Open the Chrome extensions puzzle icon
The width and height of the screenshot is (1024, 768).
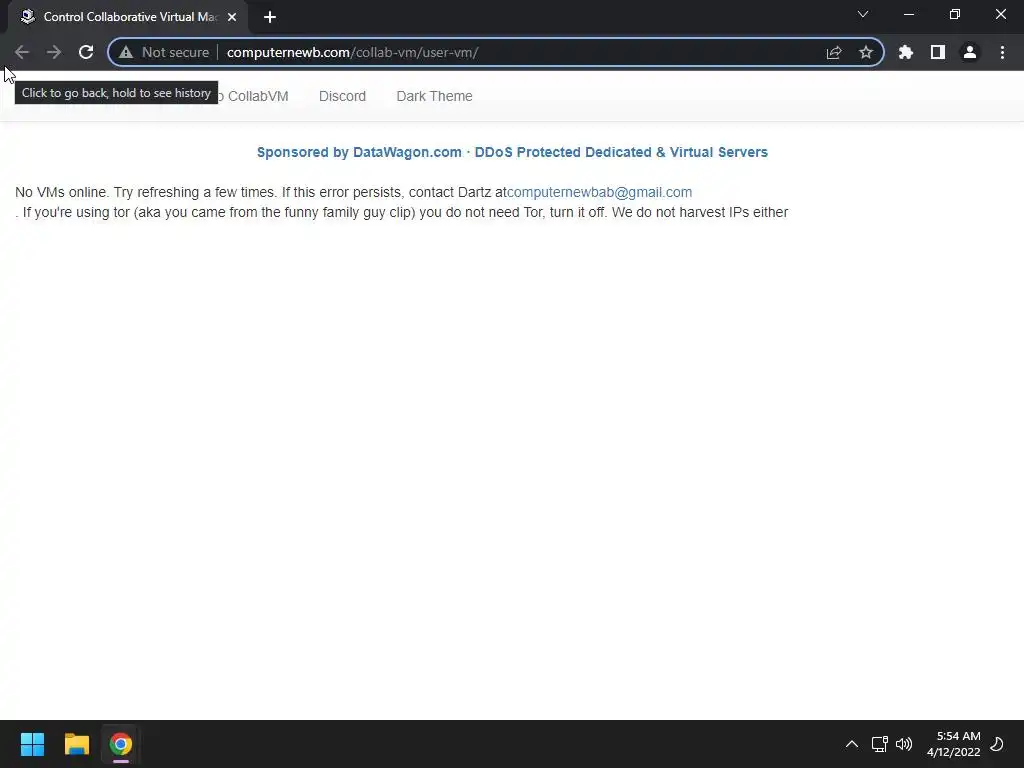click(x=906, y=52)
